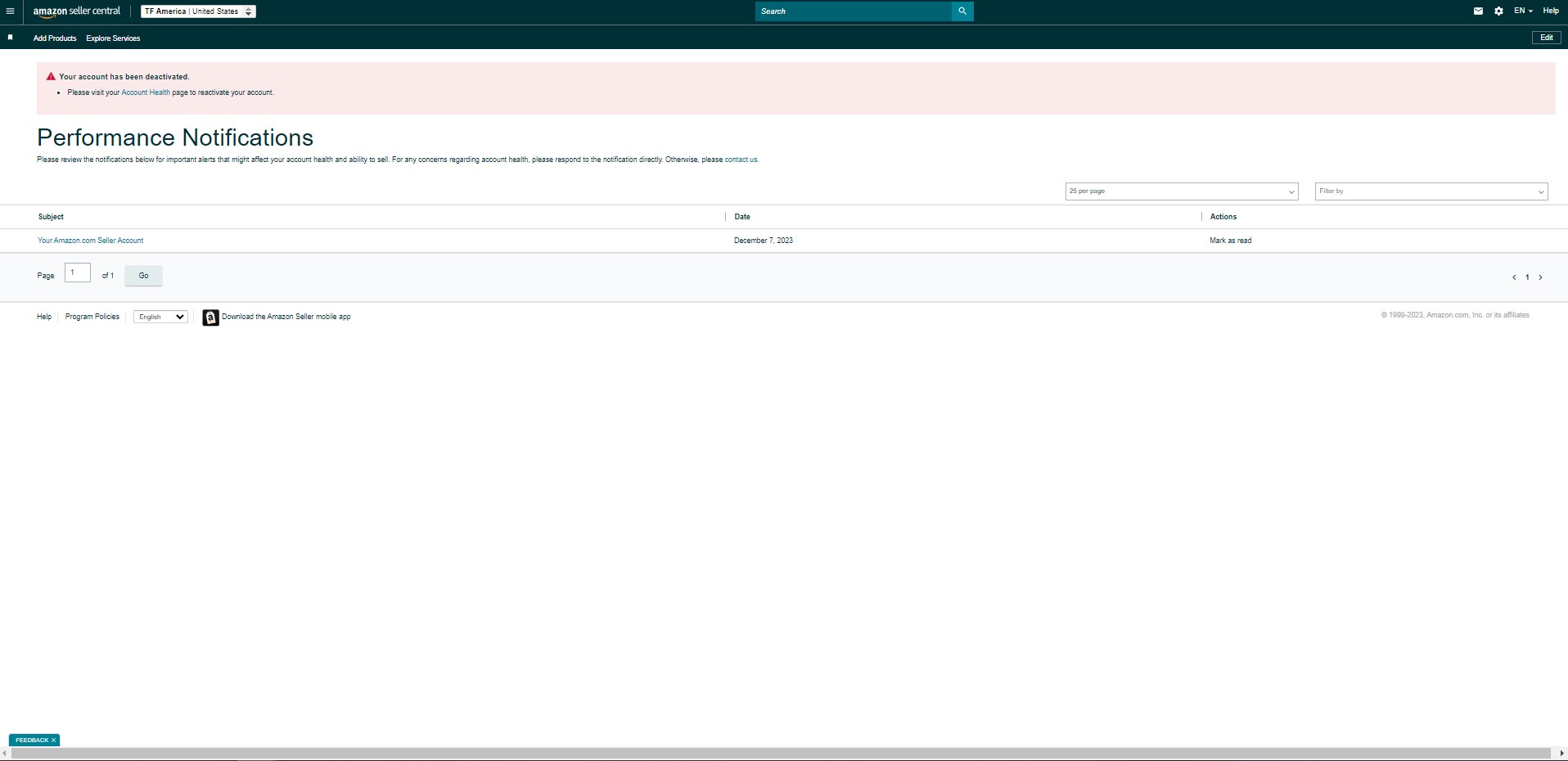Click the Go page button
The image size is (1568, 761).
pos(143,276)
